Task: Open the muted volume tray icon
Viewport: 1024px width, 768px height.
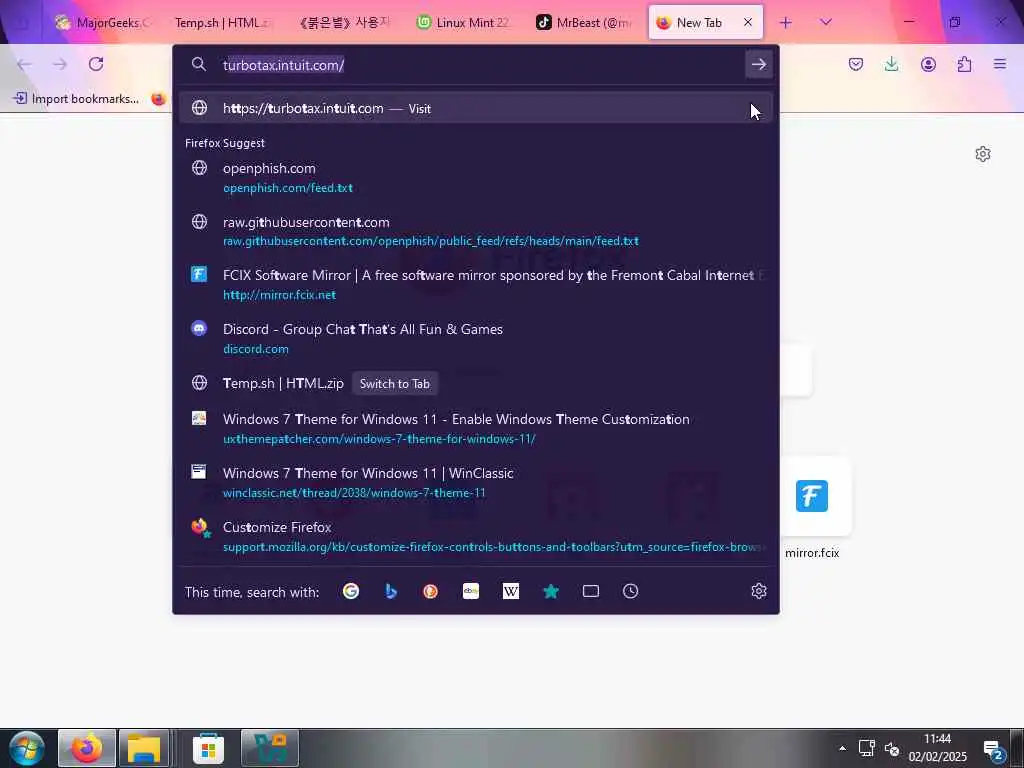Action: [891, 748]
